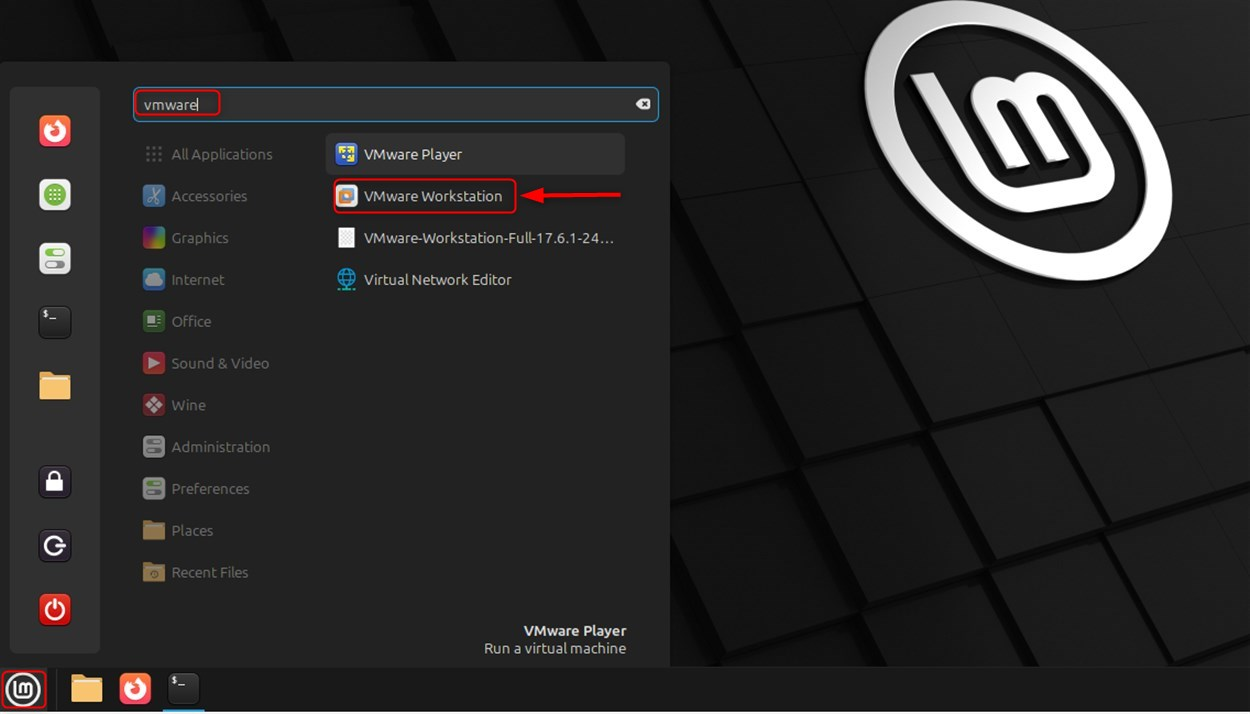Open VMware-Workstation-Full-17.6.1 file result
This screenshot has height=714, width=1250.
475,238
